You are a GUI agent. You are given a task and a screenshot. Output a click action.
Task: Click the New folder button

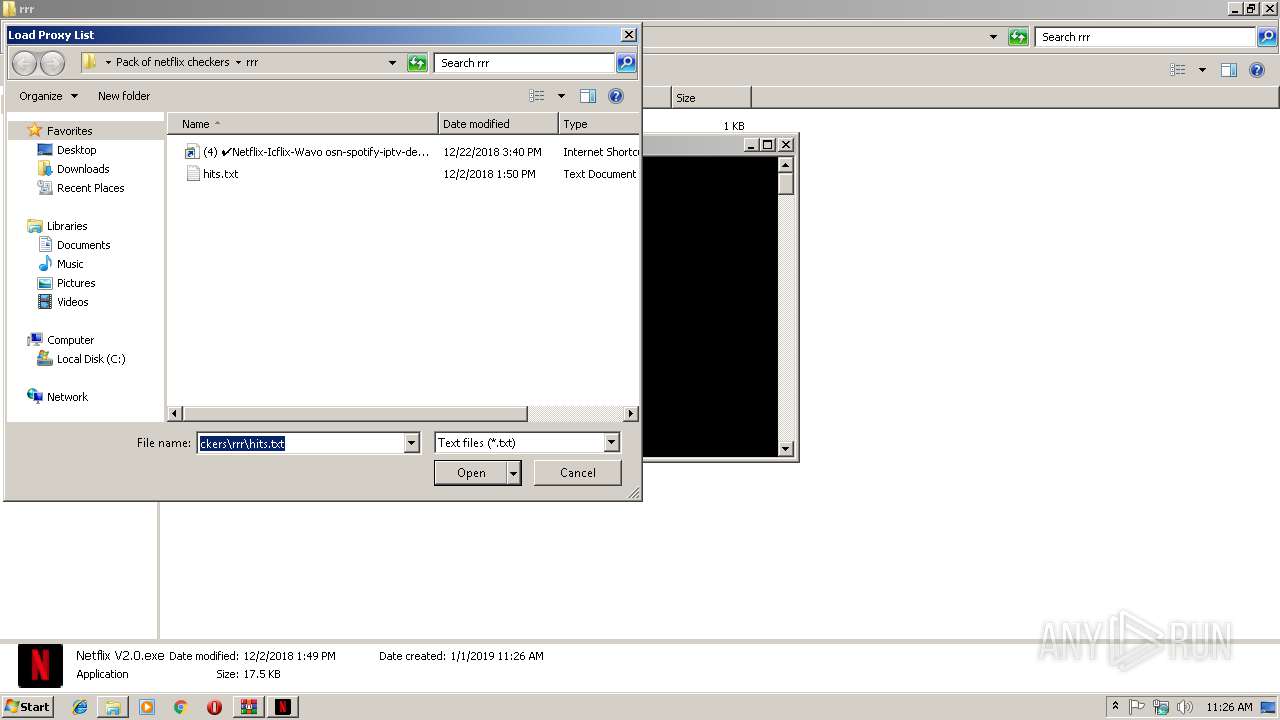(124, 96)
